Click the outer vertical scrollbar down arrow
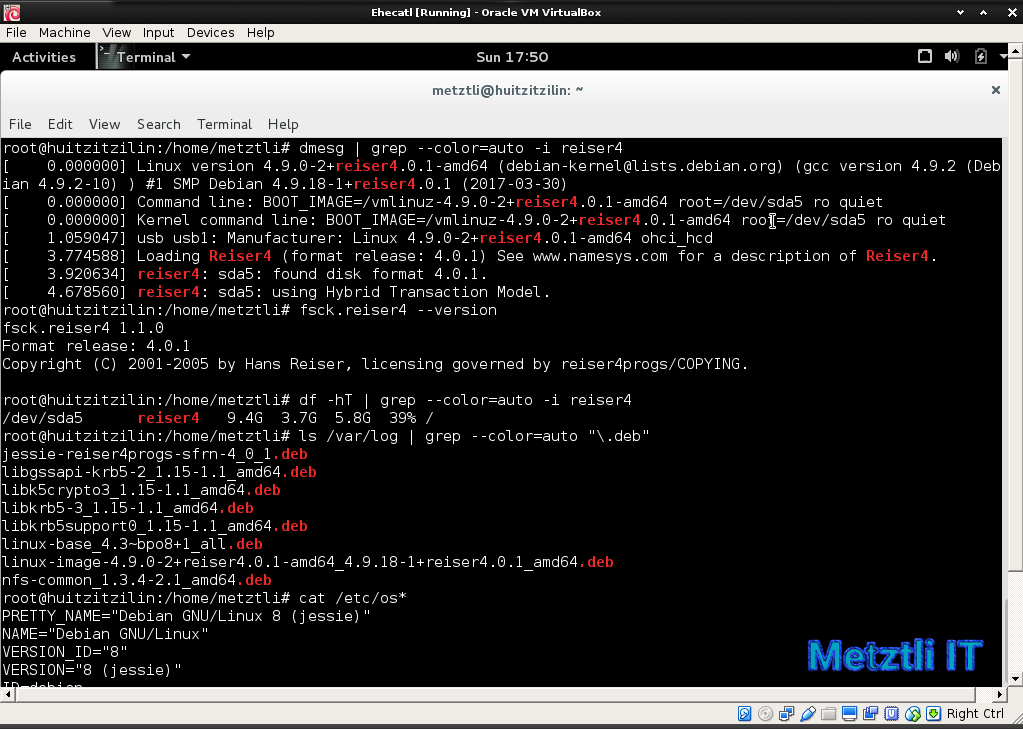The image size is (1023, 729). click(1015, 679)
